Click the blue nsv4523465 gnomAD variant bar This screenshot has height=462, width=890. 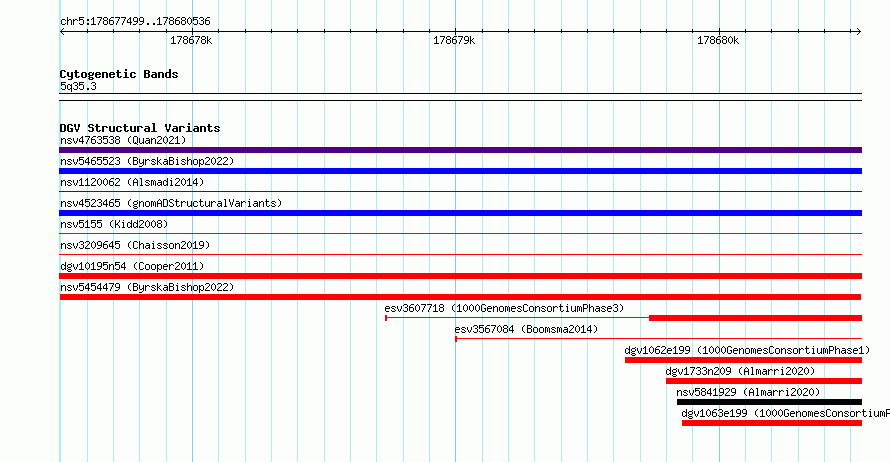click(x=460, y=213)
